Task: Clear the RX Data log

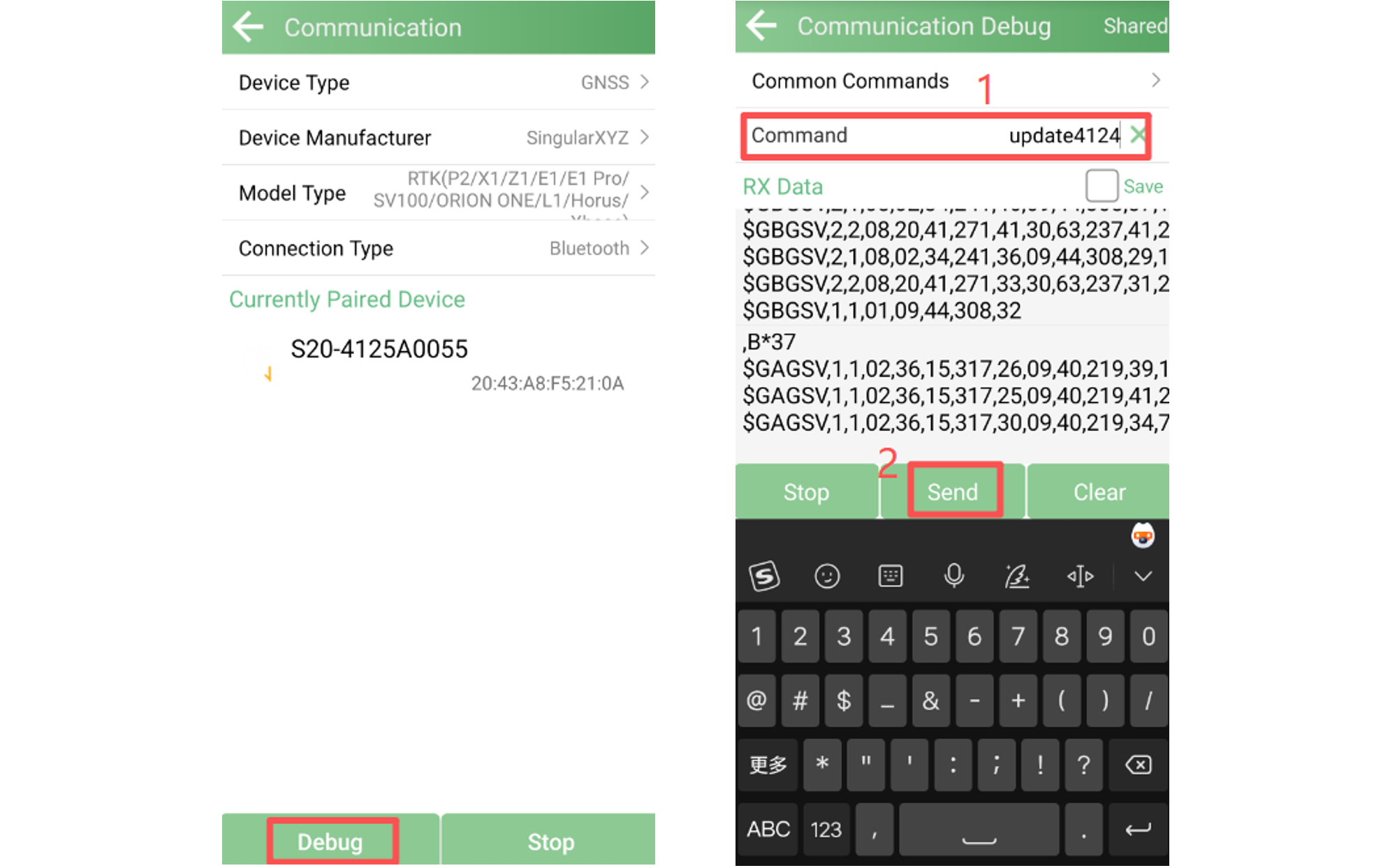Action: click(x=1099, y=492)
